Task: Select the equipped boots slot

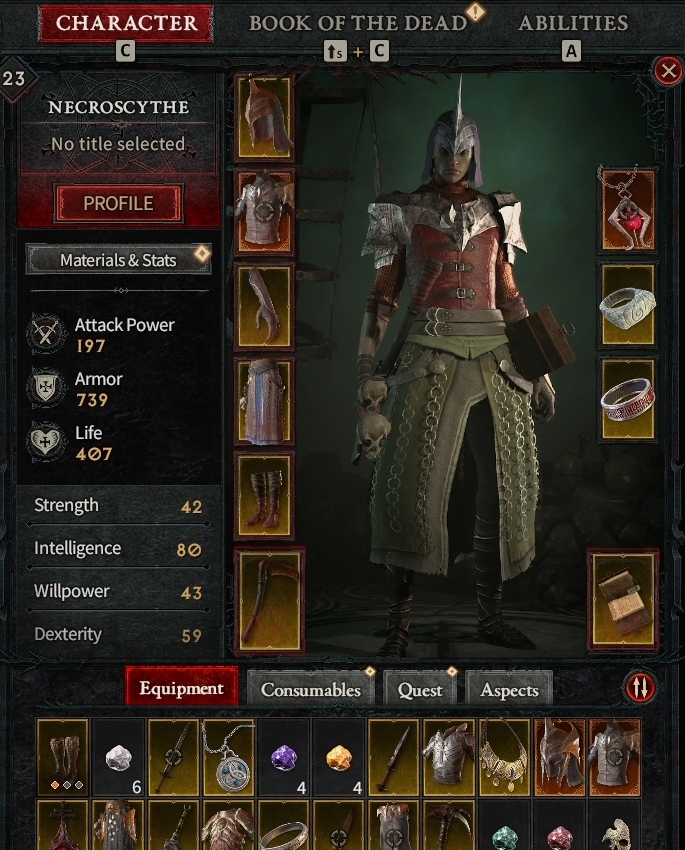Action: tap(264, 495)
